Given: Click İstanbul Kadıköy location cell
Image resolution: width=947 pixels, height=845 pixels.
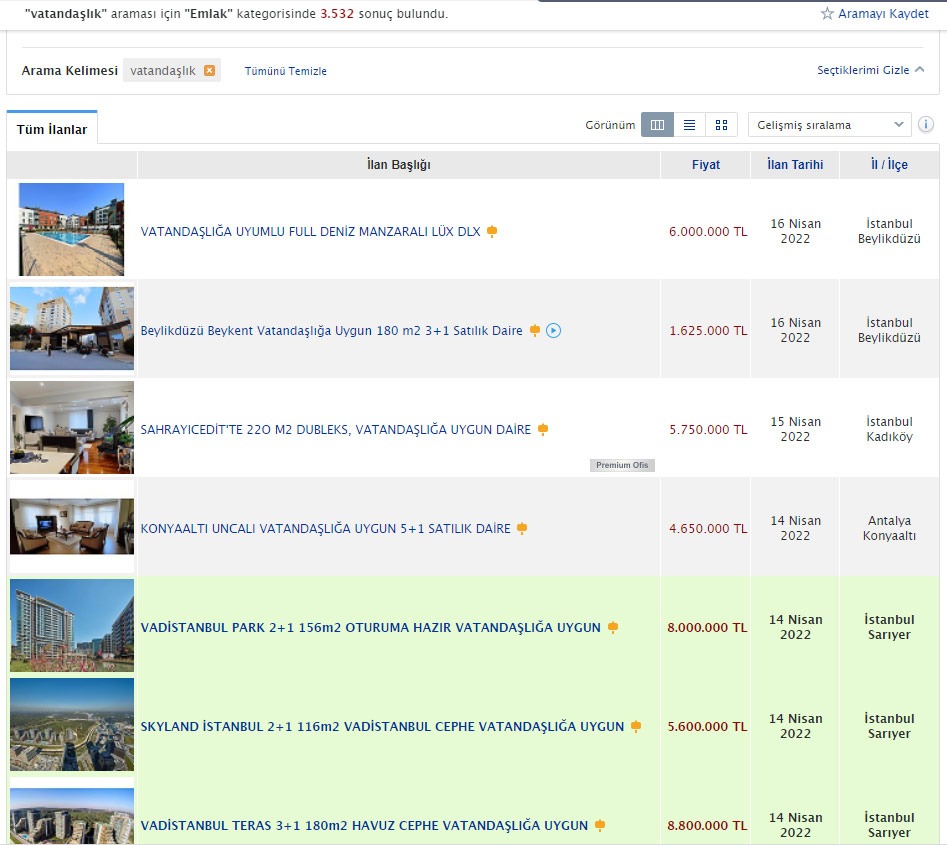Looking at the screenshot, I should pos(889,429).
